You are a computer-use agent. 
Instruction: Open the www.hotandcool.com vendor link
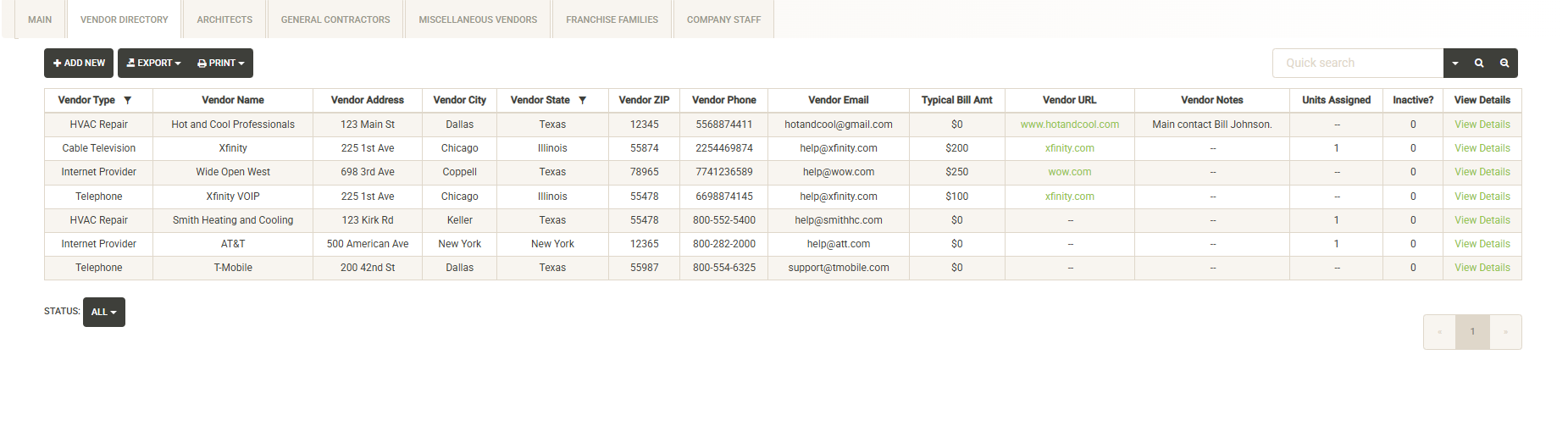click(x=1069, y=125)
